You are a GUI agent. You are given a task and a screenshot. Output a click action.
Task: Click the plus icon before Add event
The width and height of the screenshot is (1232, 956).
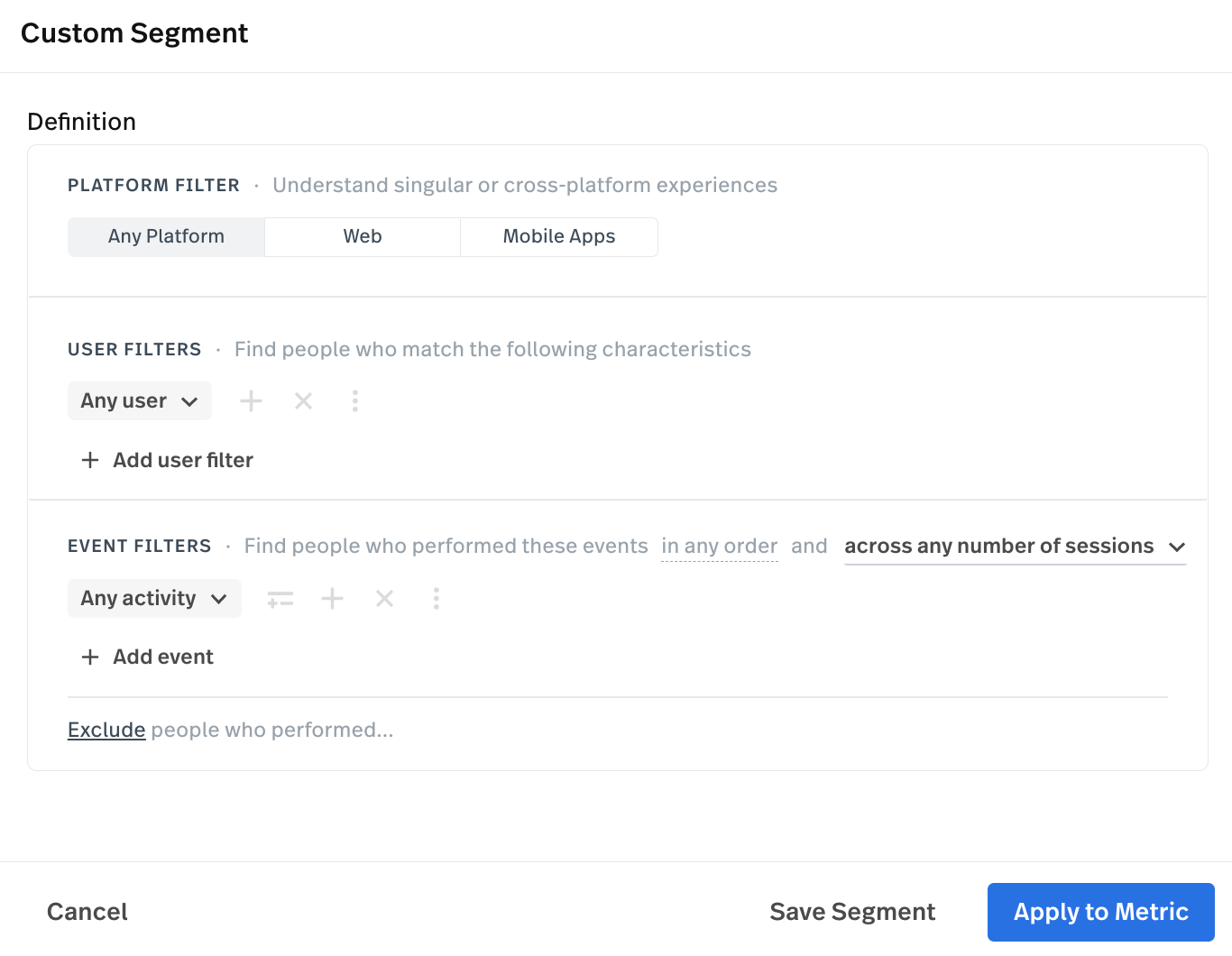tap(90, 657)
